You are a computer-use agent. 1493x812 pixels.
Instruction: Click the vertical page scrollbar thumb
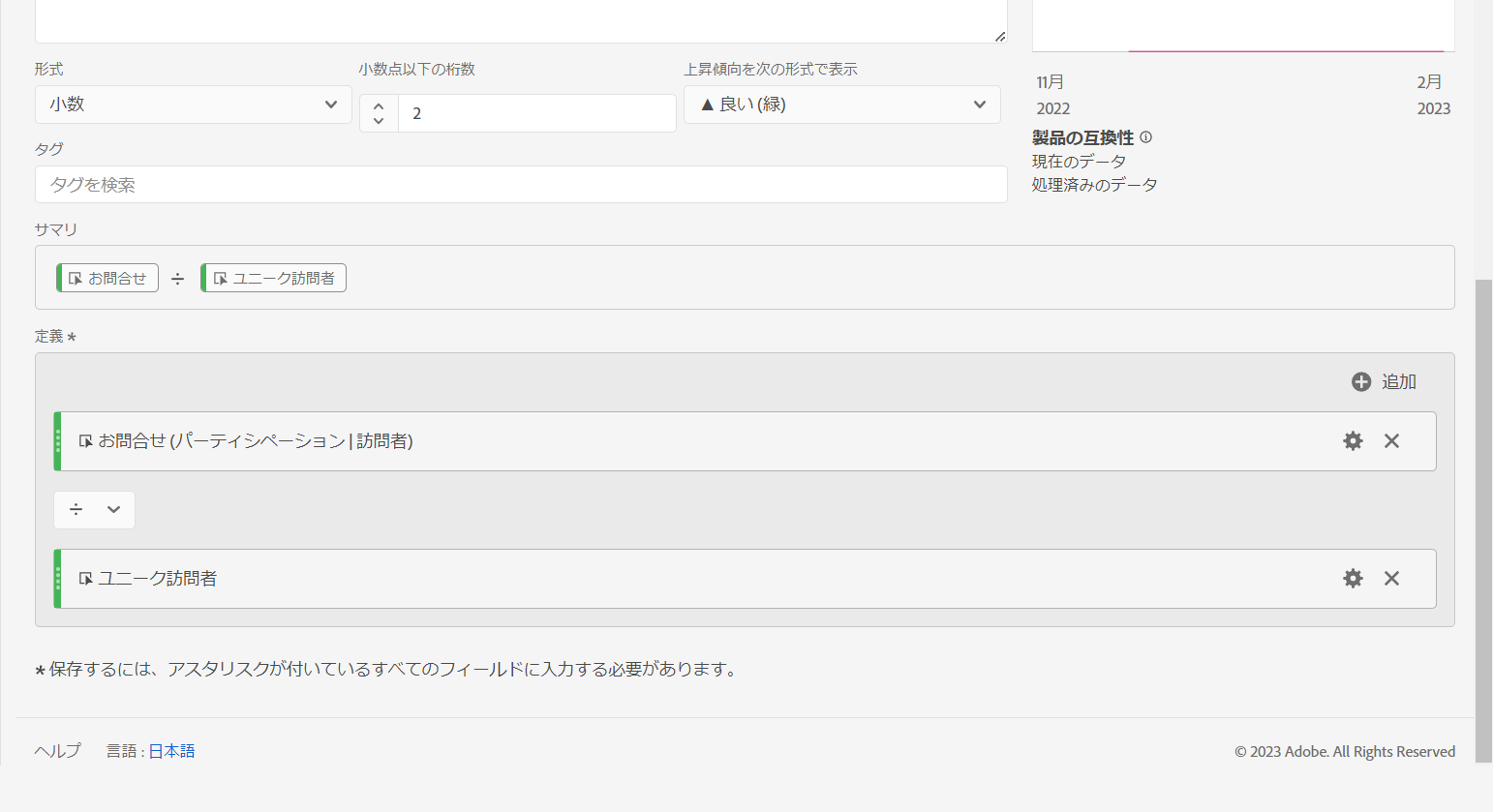click(1483, 521)
